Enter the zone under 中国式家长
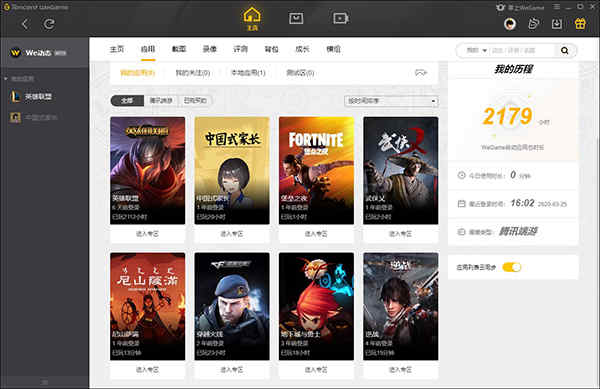Image resolution: width=600 pixels, height=389 pixels. (x=232, y=234)
